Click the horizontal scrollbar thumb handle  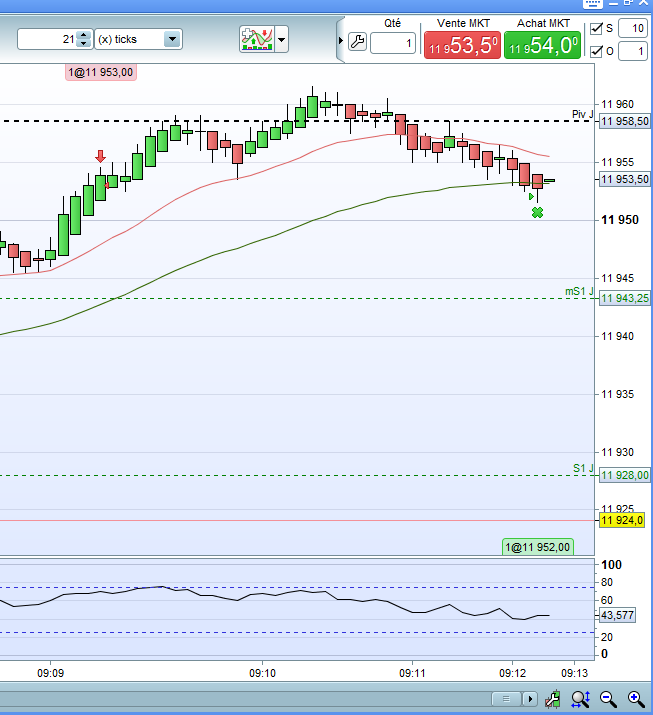[506, 699]
